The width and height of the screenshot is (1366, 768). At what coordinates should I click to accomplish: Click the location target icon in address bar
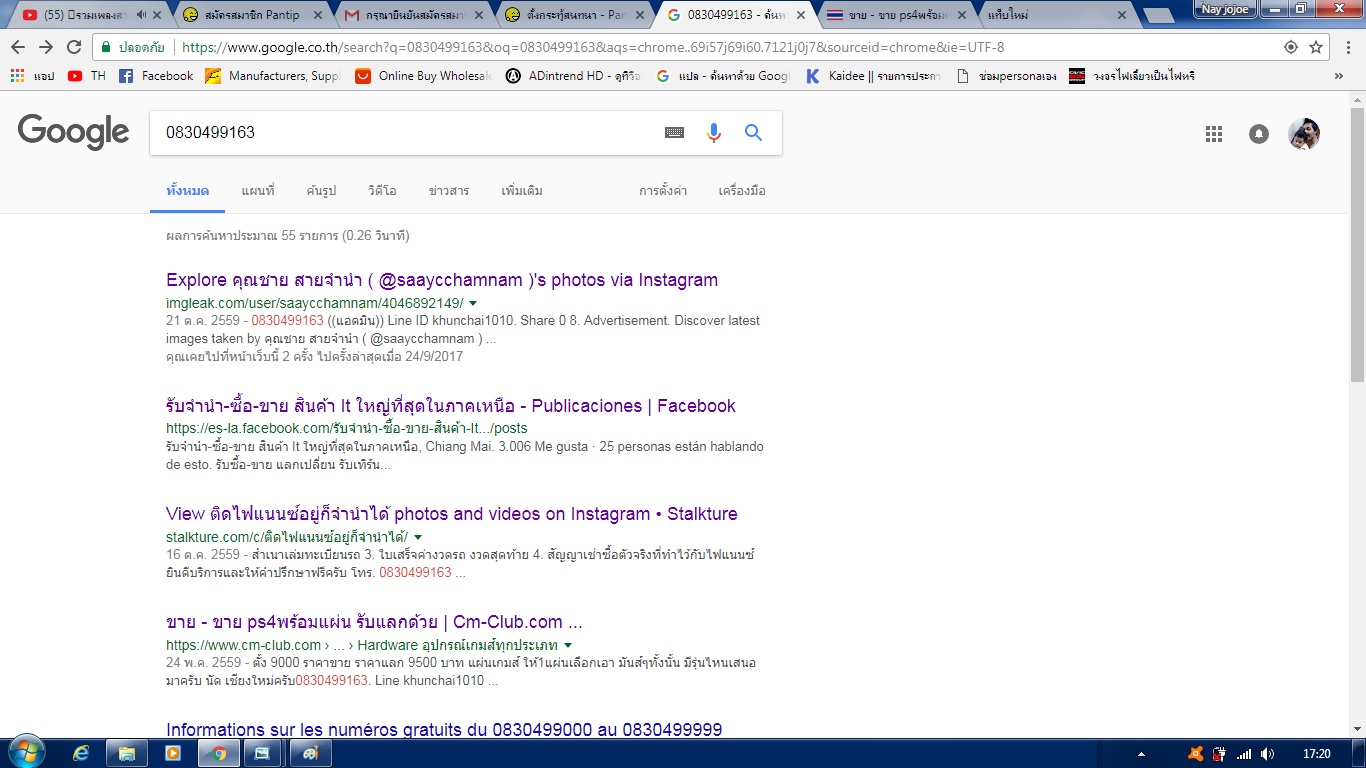point(1291,47)
